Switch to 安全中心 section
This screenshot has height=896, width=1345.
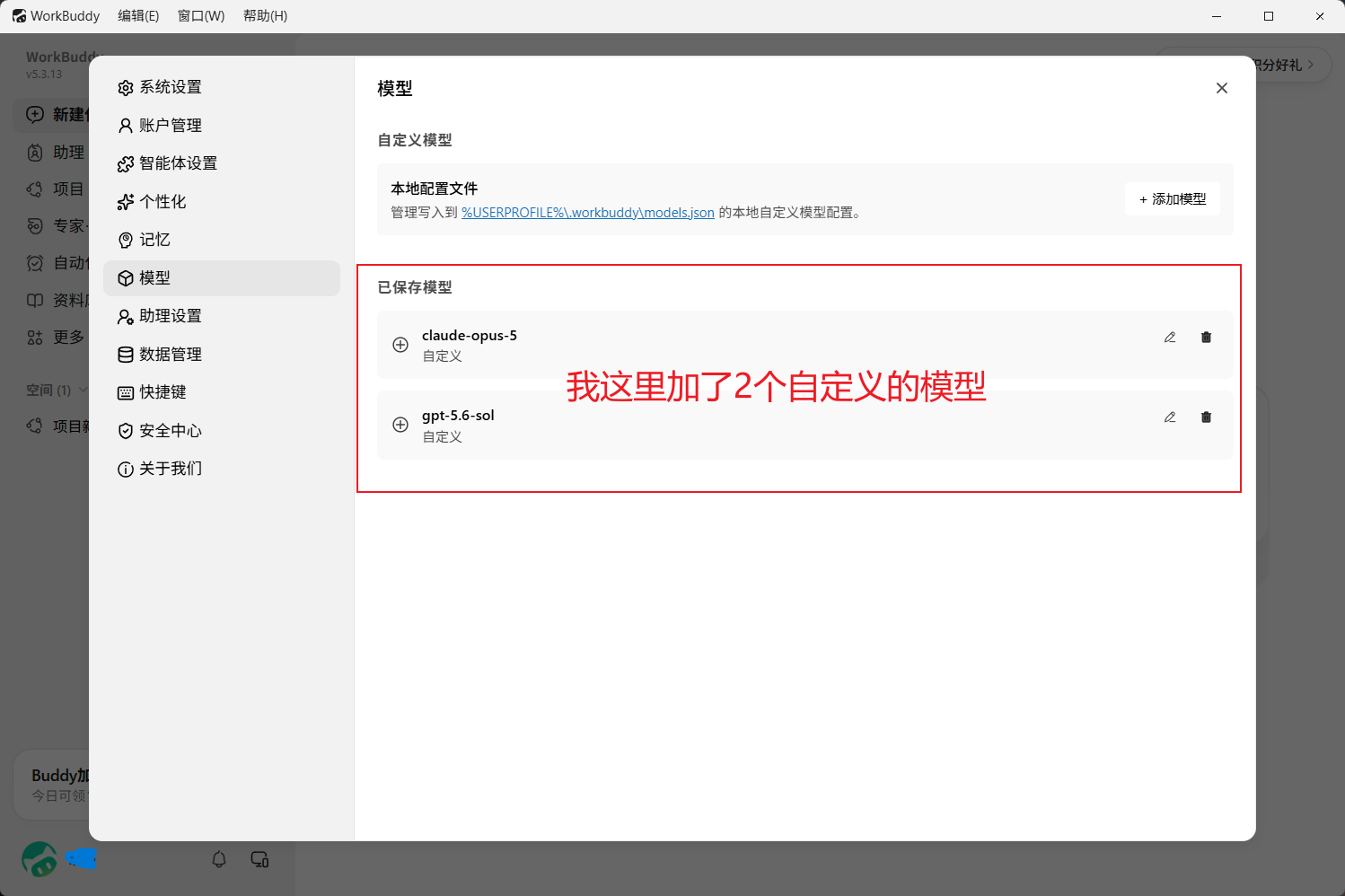point(222,431)
